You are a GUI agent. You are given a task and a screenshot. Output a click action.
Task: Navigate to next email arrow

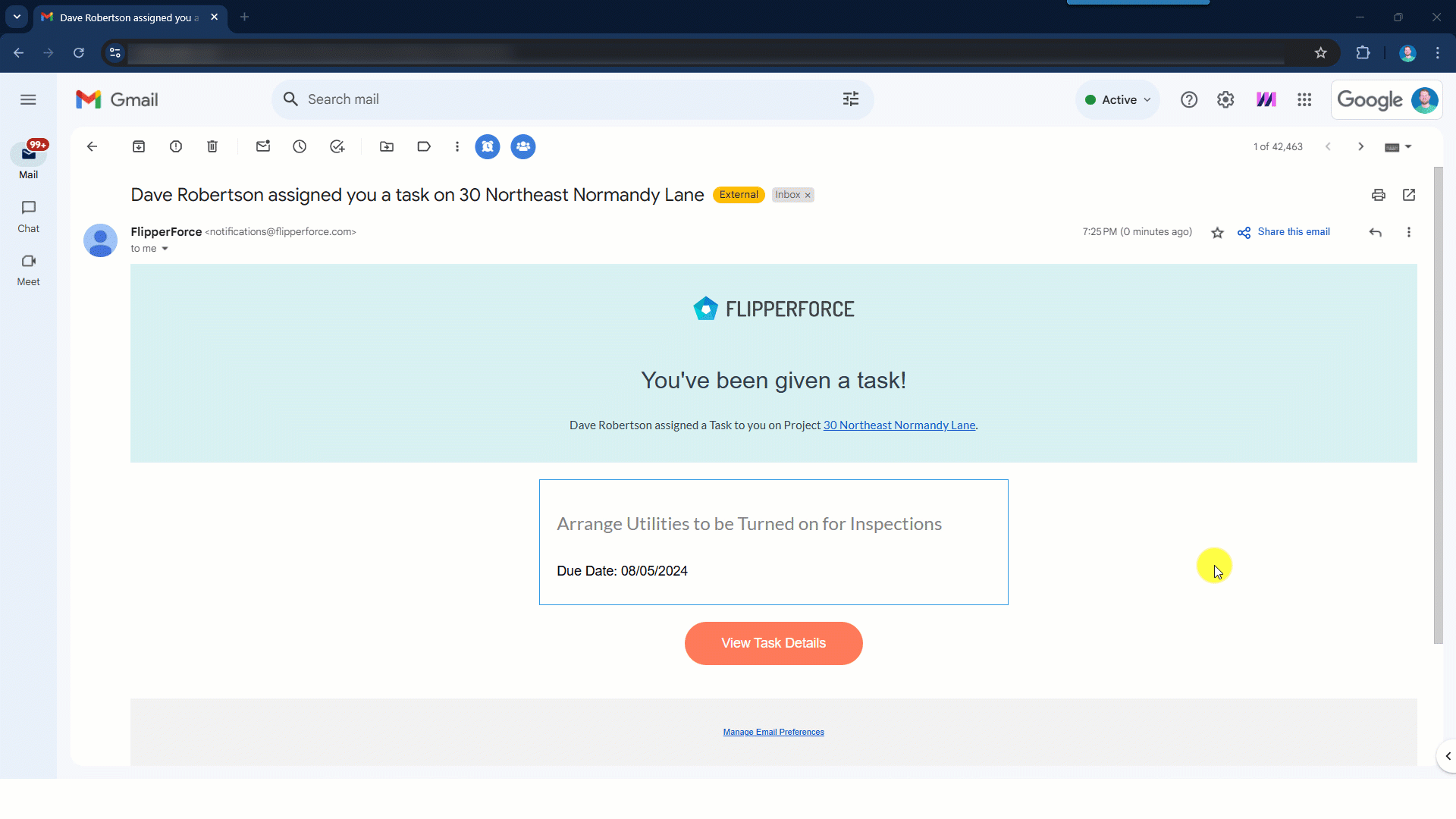tap(1362, 147)
